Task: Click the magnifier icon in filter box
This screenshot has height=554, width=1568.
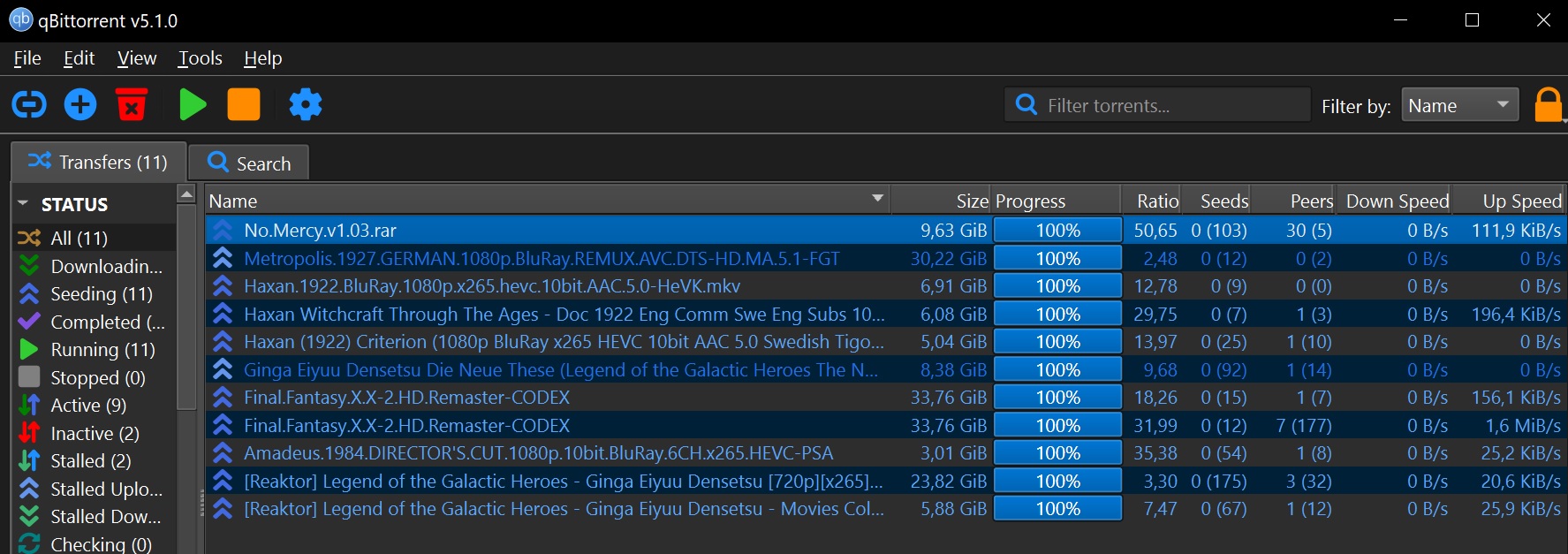Action: click(1026, 105)
